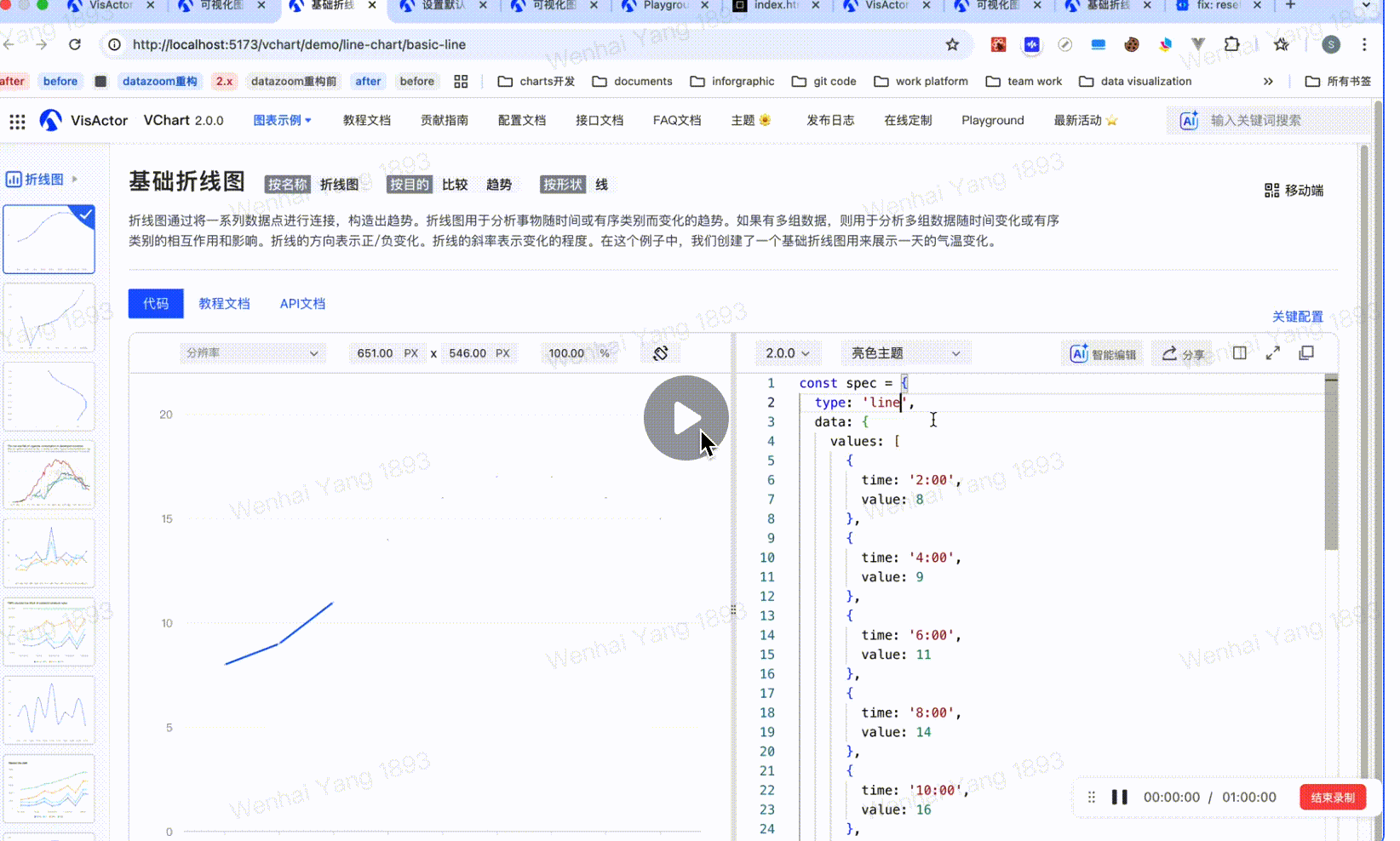Copy the code with the copy icon

coord(1306,353)
